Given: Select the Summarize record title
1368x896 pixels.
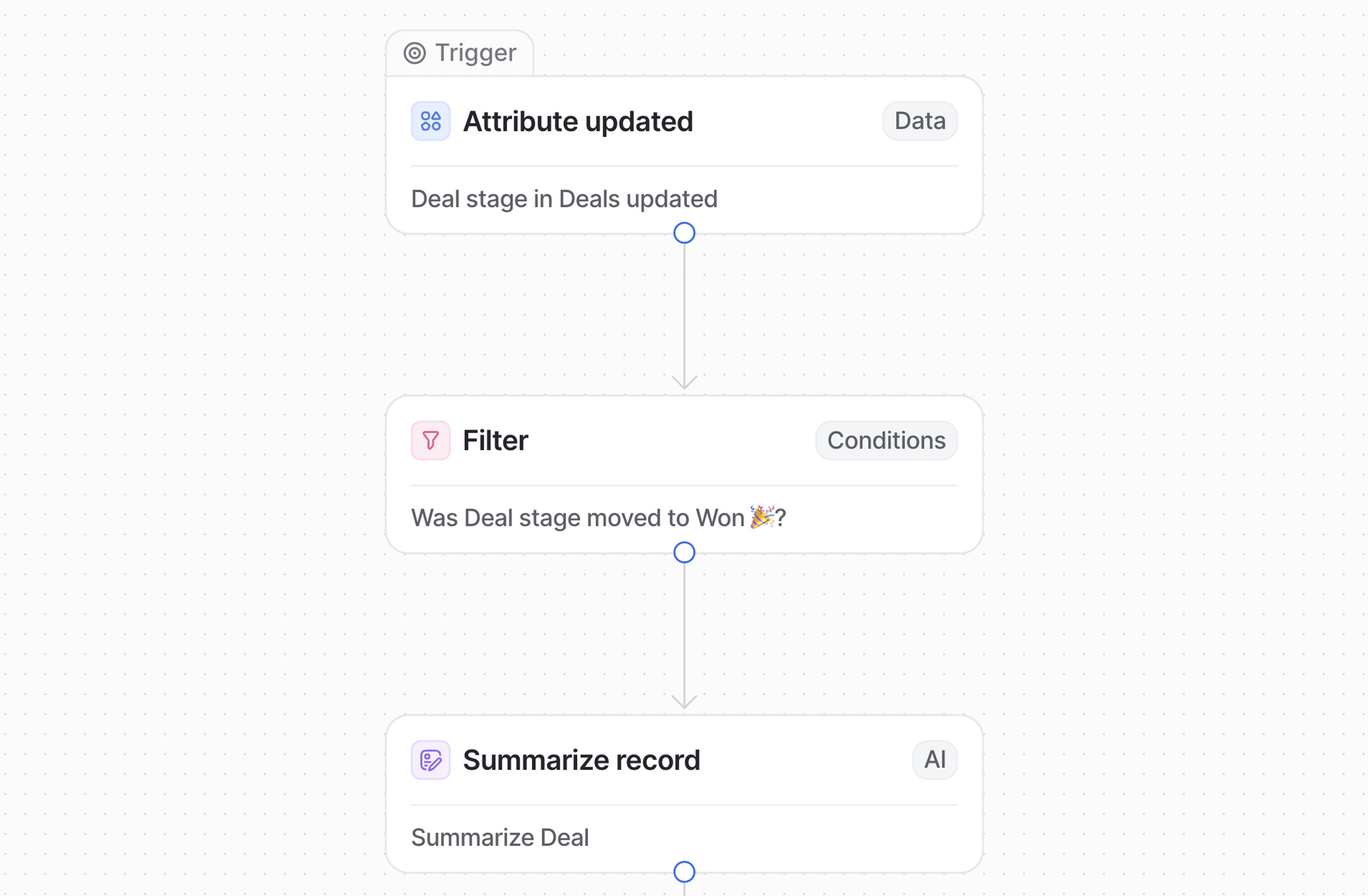Looking at the screenshot, I should click(582, 760).
